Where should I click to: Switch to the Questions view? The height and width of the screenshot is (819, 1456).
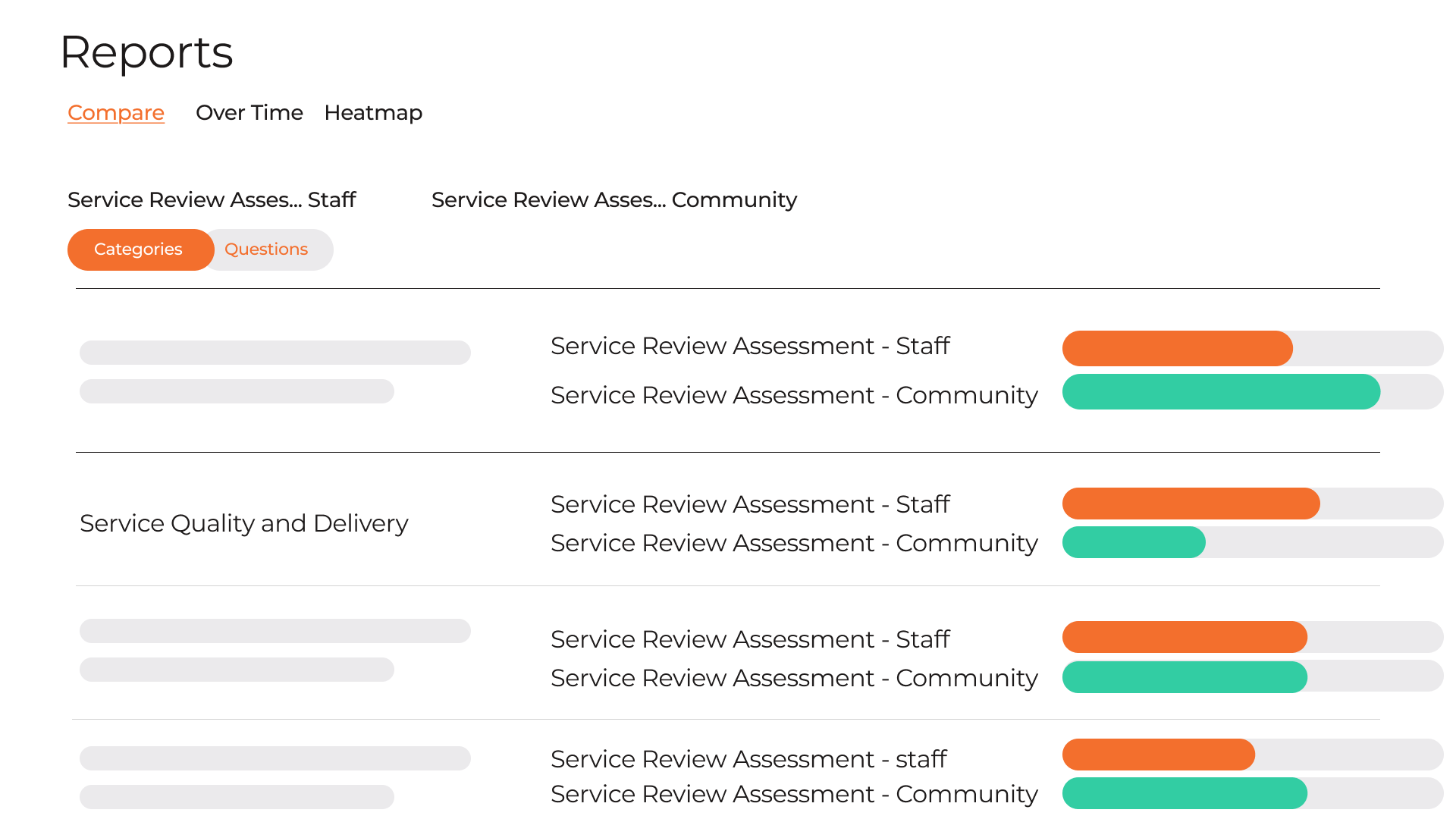pyautogui.click(x=266, y=249)
